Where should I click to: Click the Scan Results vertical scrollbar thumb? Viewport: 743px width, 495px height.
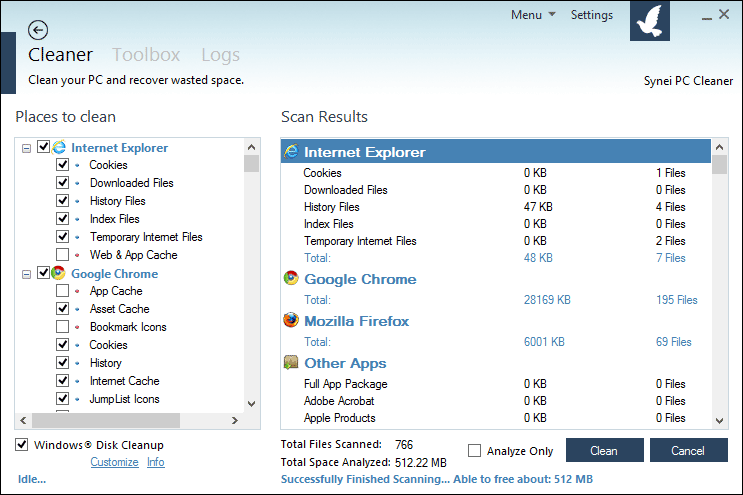(x=719, y=164)
